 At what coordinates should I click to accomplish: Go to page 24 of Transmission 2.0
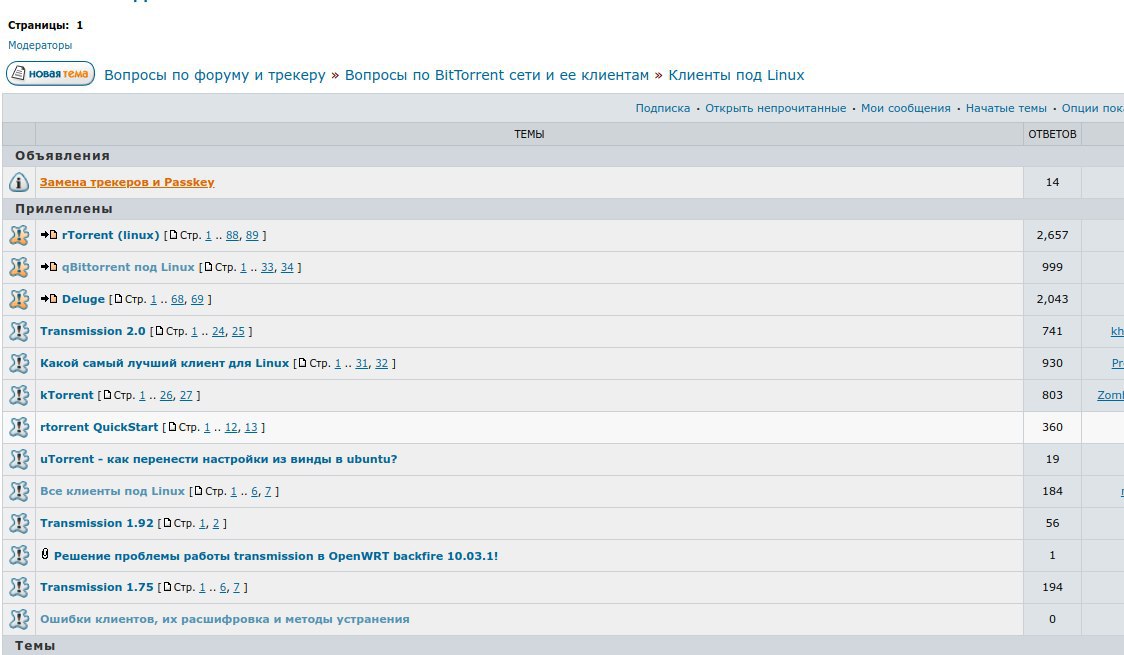219,332
